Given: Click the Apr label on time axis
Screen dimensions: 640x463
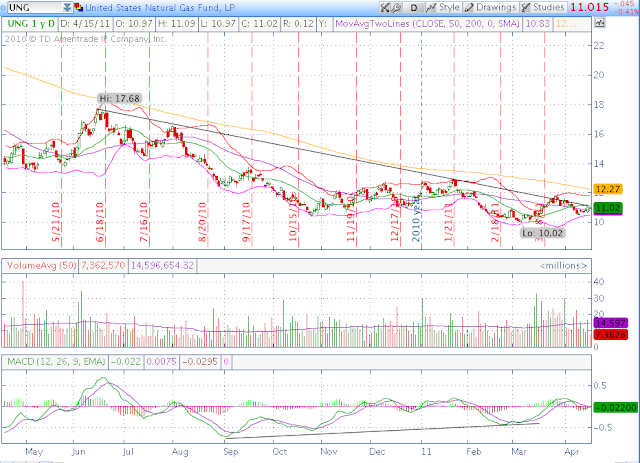Looking at the screenshot, I should [x=571, y=452].
